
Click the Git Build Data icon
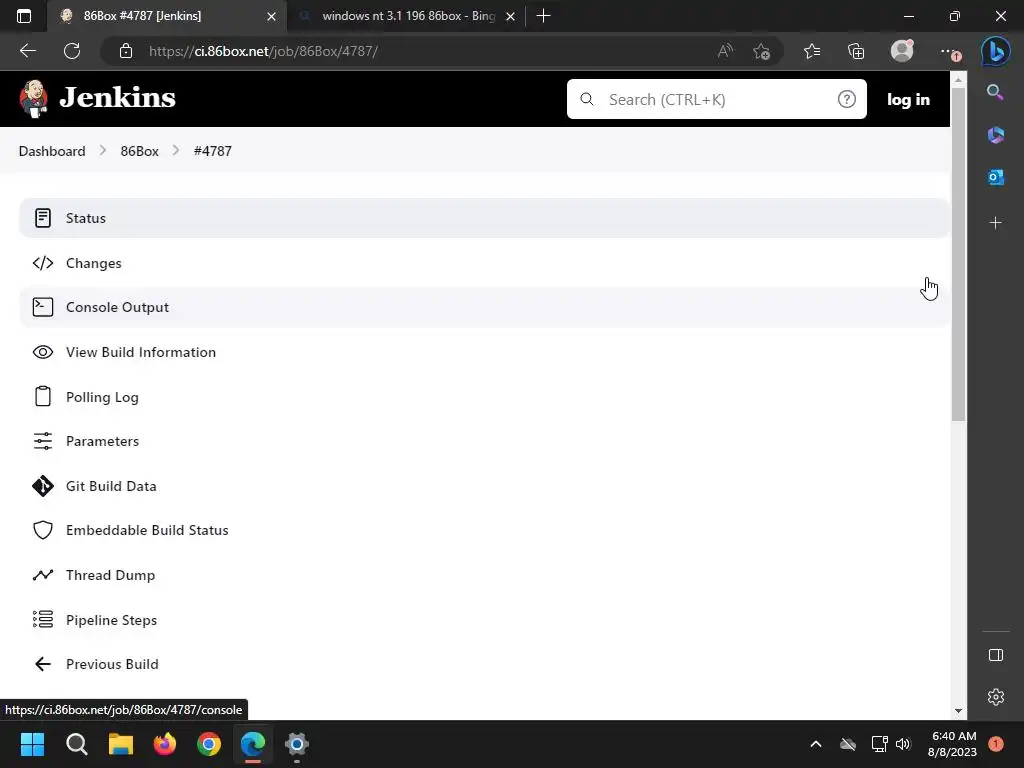click(43, 486)
